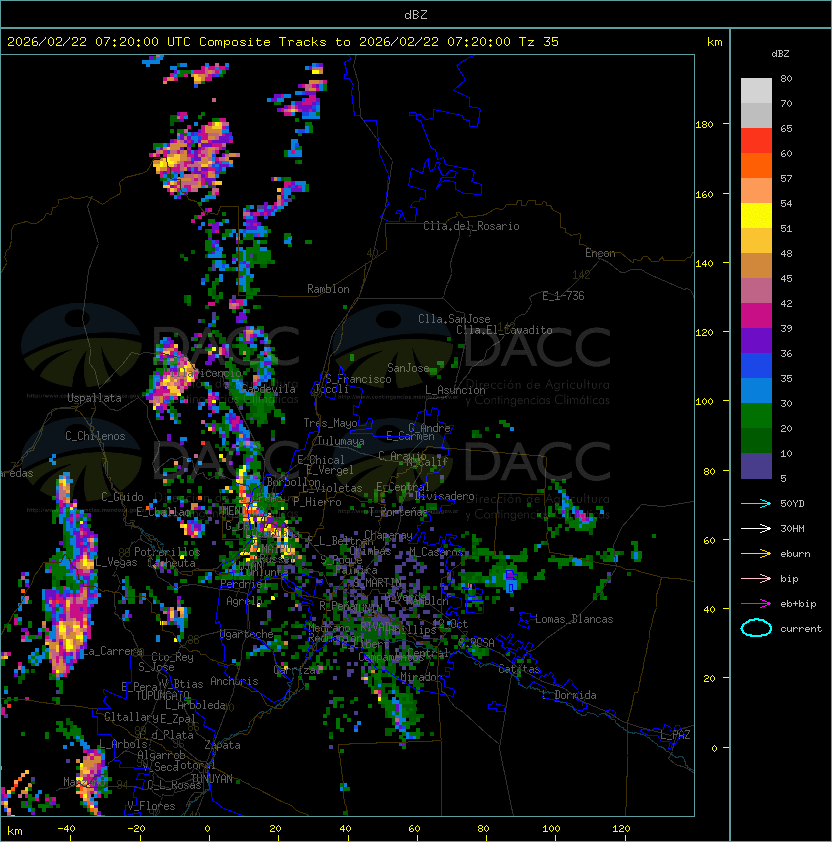This screenshot has width=832, height=842.
Task: Click the 'Uspallata' map label
Action: click(94, 398)
